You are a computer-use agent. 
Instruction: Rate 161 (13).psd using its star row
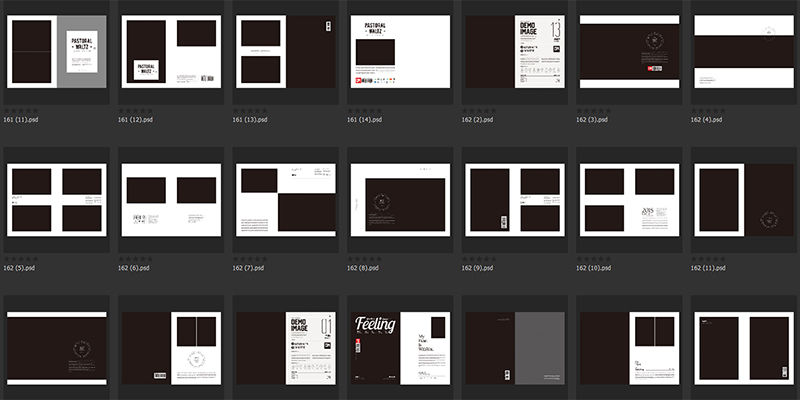pyautogui.click(x=250, y=111)
